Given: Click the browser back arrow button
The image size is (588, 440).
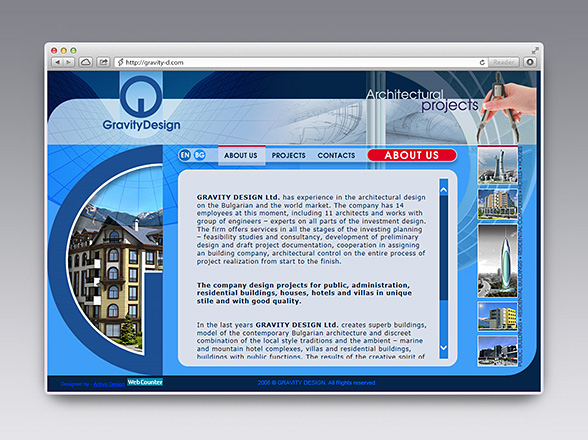Looking at the screenshot, I should pyautogui.click(x=57, y=62).
